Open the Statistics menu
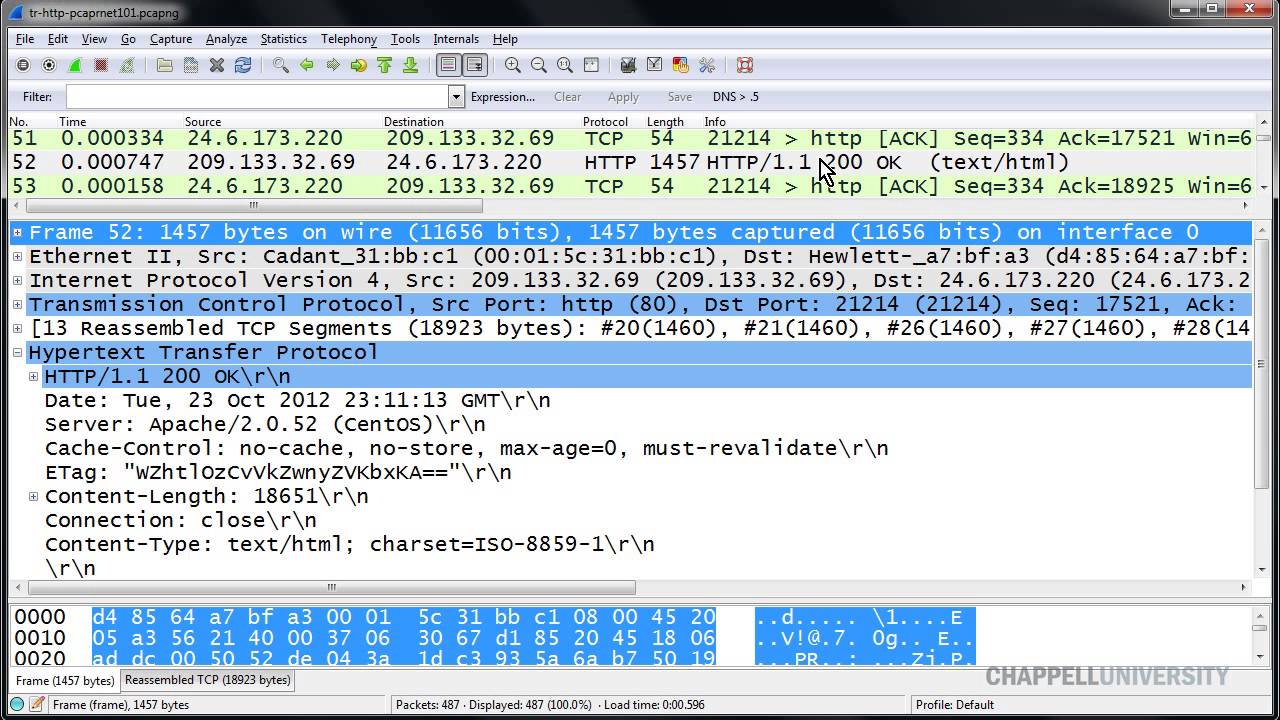The image size is (1280, 720). 284,39
